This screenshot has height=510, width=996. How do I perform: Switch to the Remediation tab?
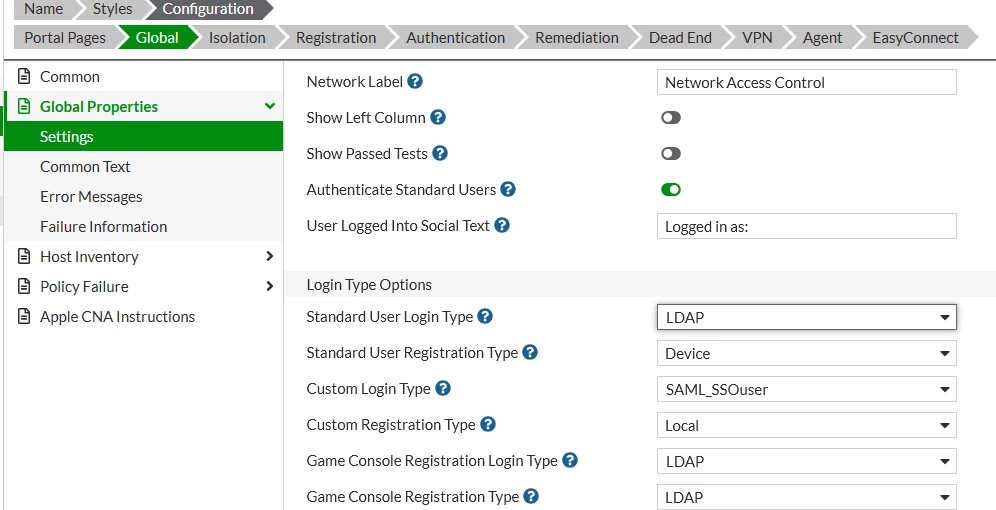point(577,37)
